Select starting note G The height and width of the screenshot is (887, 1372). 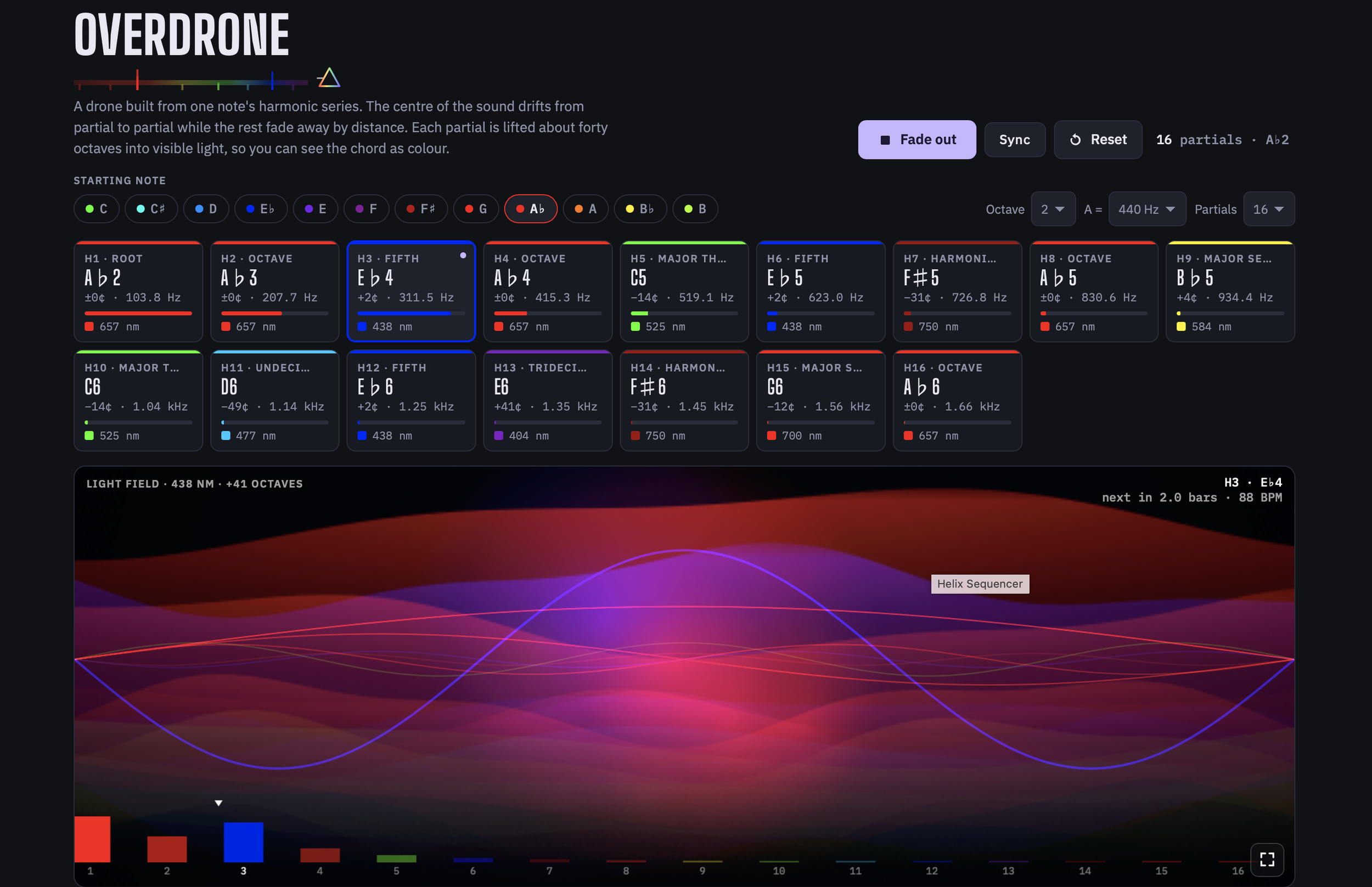point(476,208)
